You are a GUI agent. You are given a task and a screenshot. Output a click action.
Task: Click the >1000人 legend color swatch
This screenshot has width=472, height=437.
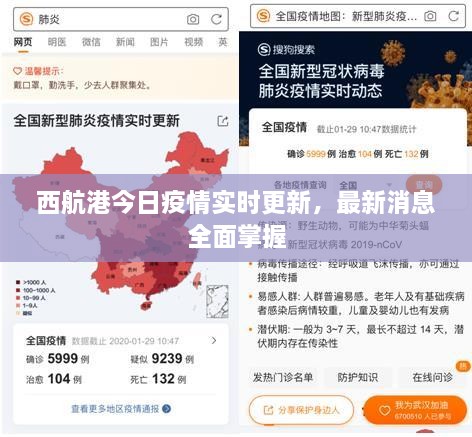coord(18,283)
